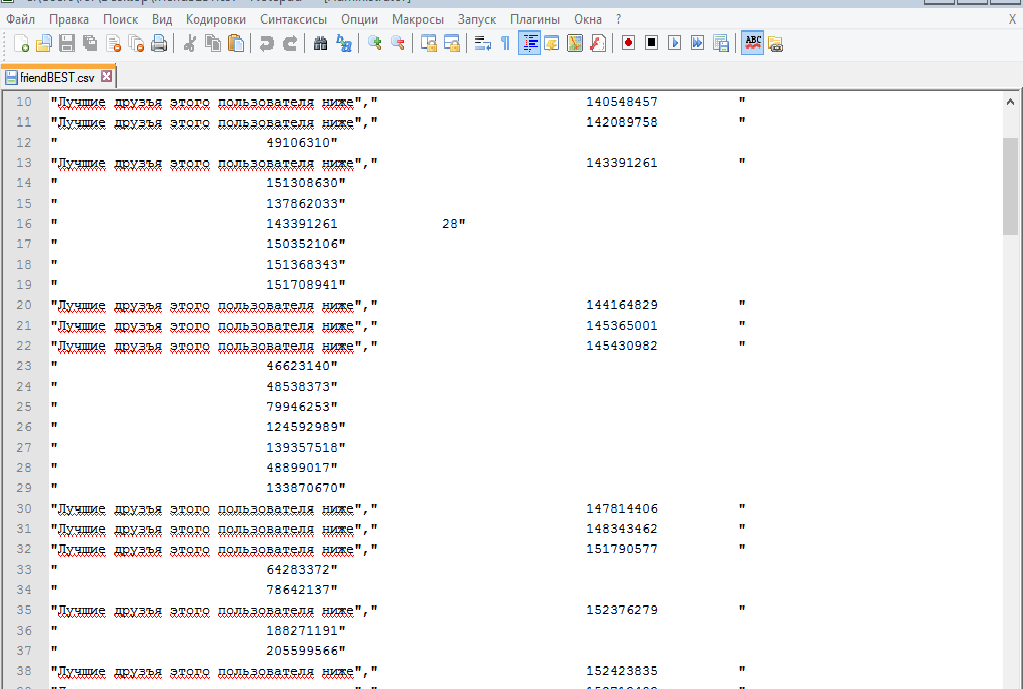This screenshot has height=689, width=1023.
Task: Select the friendBEST.csv tab
Action: click(x=57, y=78)
